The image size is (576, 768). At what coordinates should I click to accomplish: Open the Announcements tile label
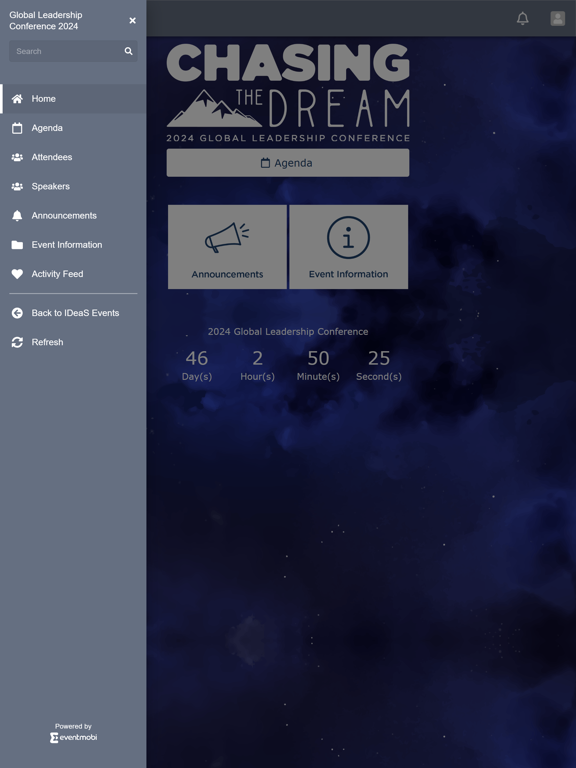(227, 274)
